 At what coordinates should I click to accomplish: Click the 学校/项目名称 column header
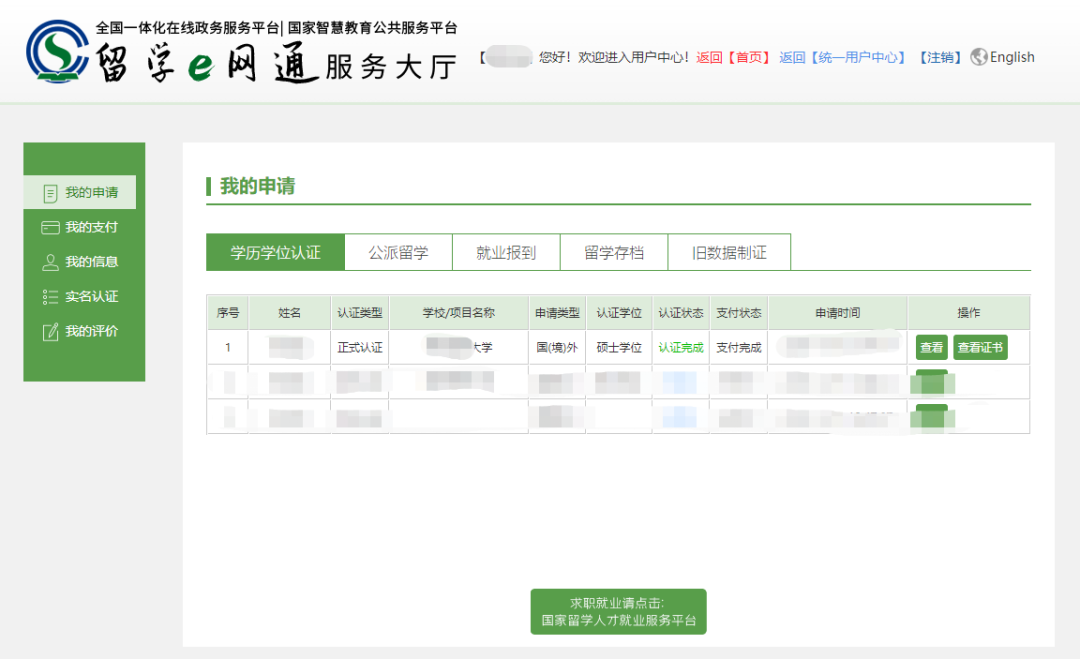[x=459, y=313]
